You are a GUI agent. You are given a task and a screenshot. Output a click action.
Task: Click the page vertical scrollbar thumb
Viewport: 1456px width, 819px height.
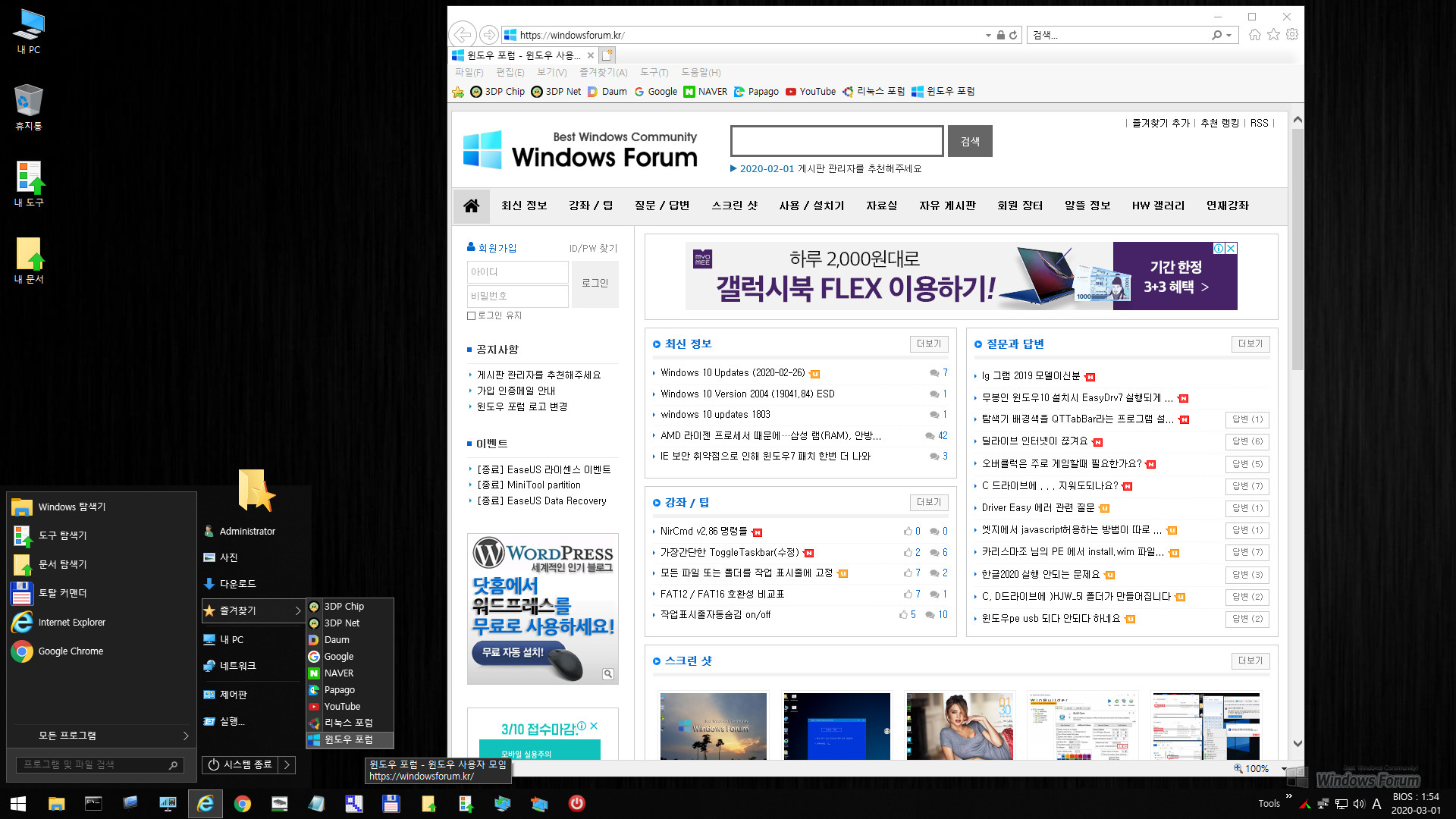(x=1298, y=250)
